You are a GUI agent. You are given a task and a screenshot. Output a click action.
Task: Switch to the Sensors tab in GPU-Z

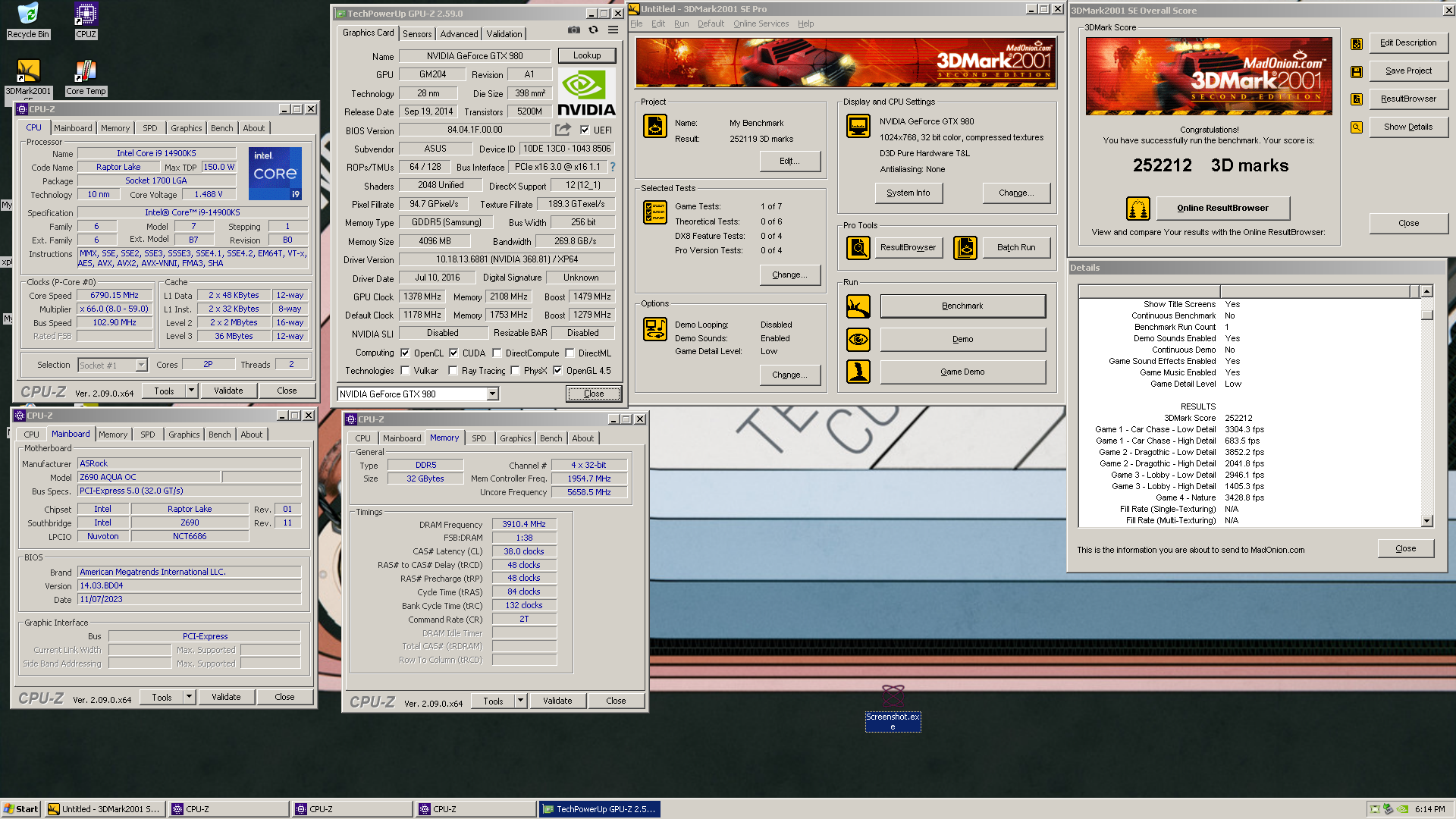[417, 34]
